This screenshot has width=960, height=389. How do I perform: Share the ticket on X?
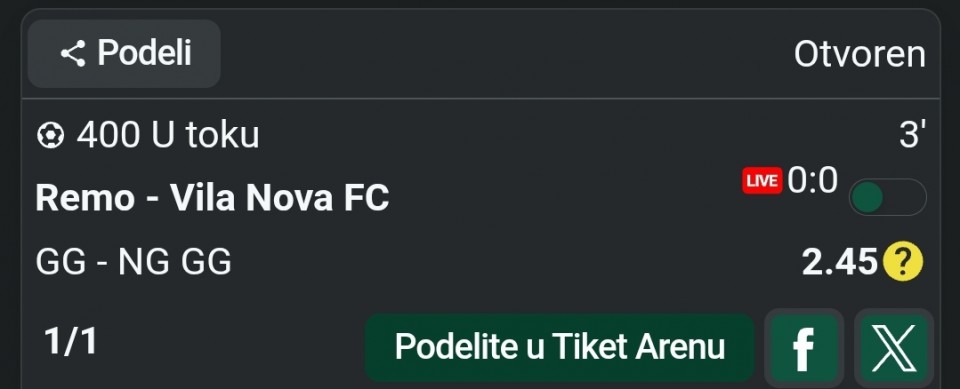click(894, 347)
